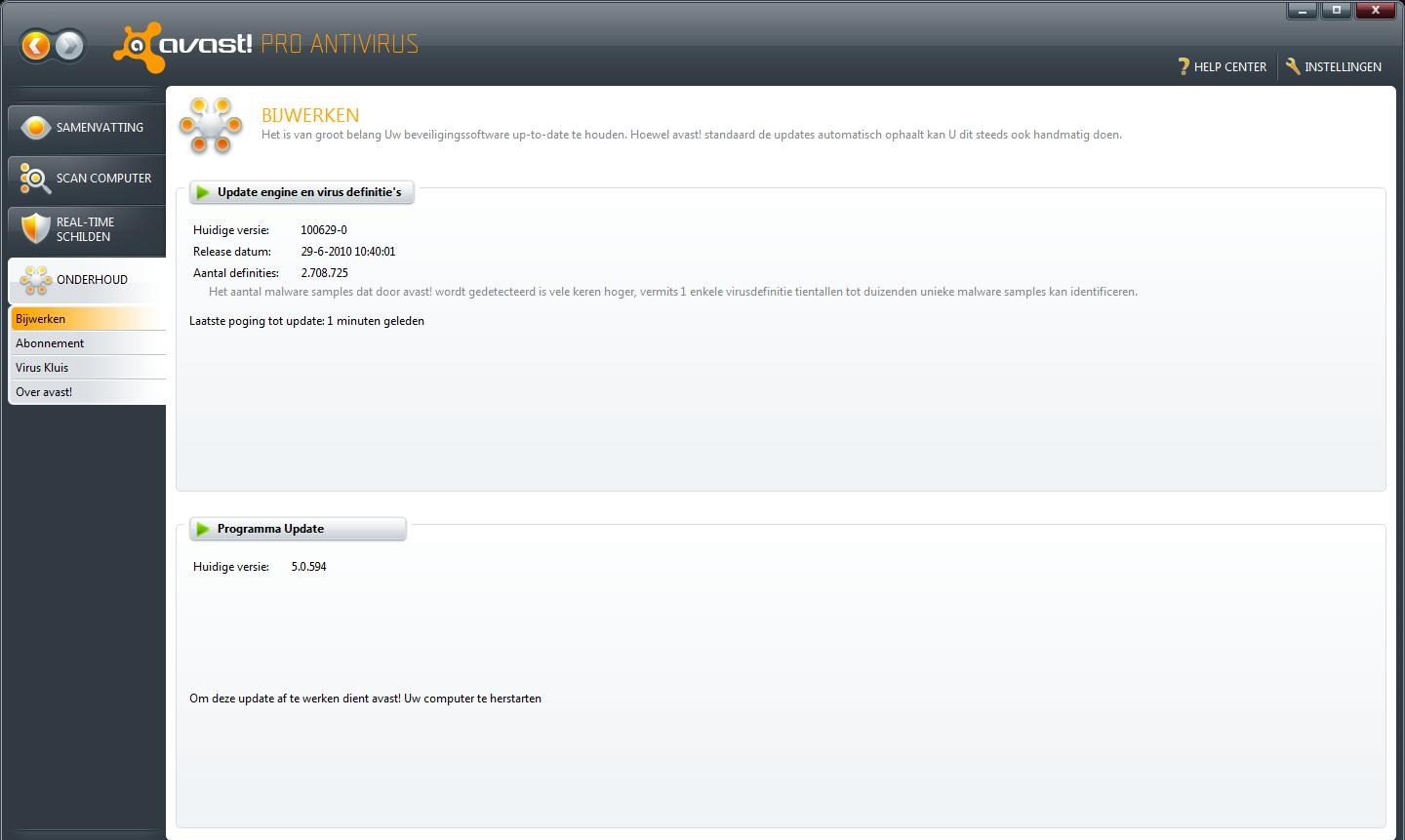Open Real-time Schilden section
Image resolution: width=1405 pixels, height=840 pixels.
coord(87,229)
